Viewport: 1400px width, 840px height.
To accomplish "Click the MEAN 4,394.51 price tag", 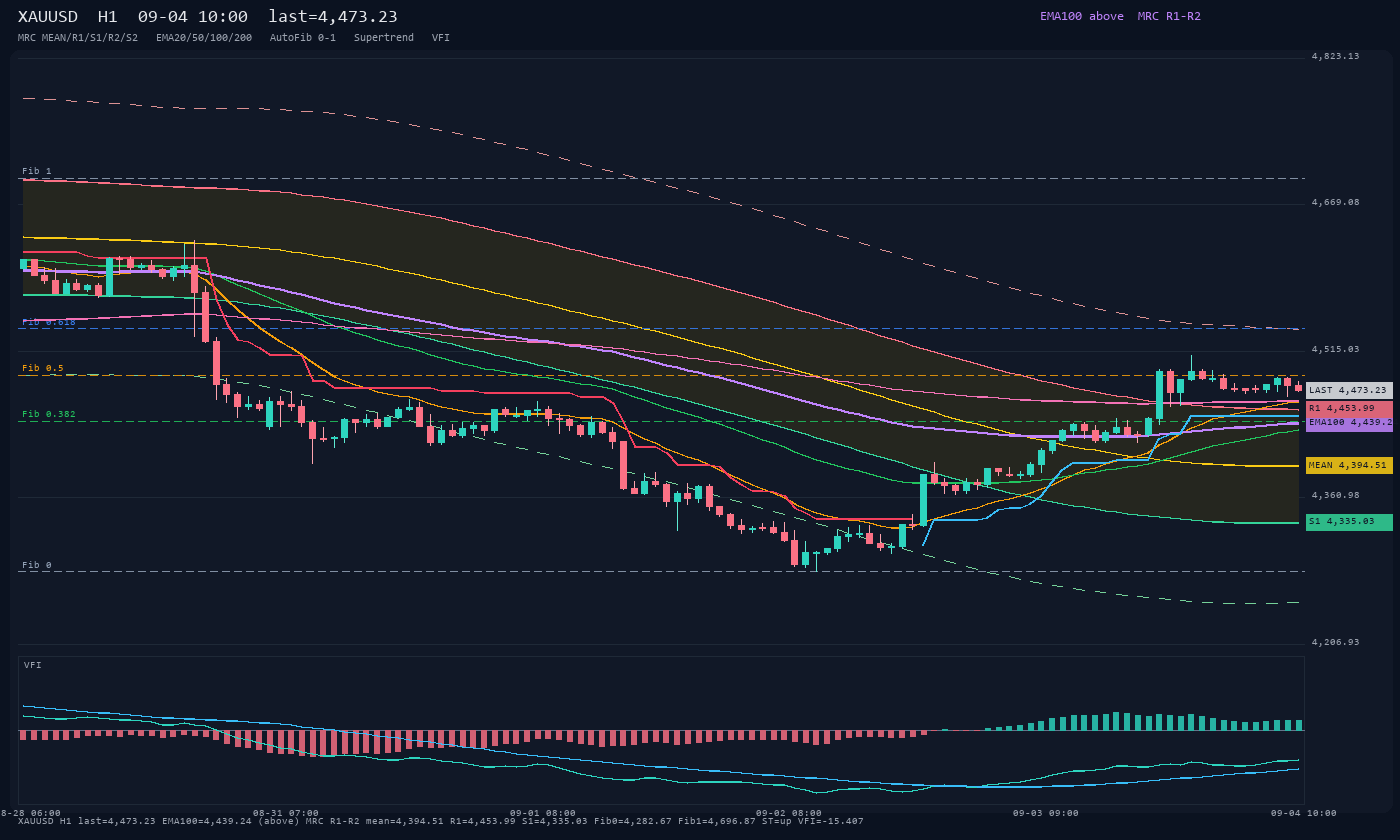I will (x=1349, y=465).
